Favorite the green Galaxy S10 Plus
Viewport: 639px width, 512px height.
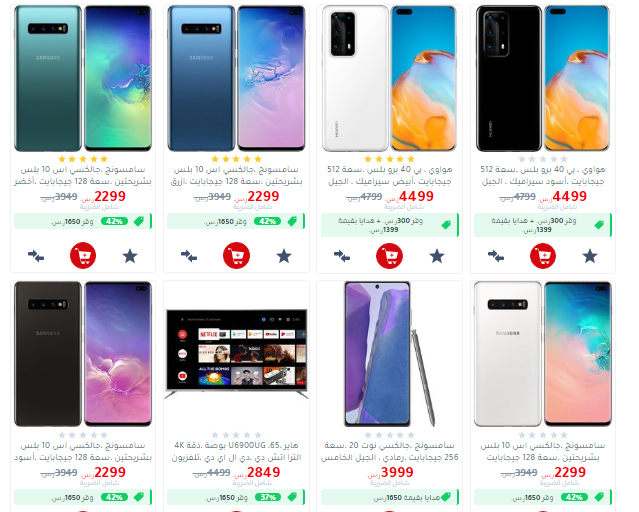130,256
